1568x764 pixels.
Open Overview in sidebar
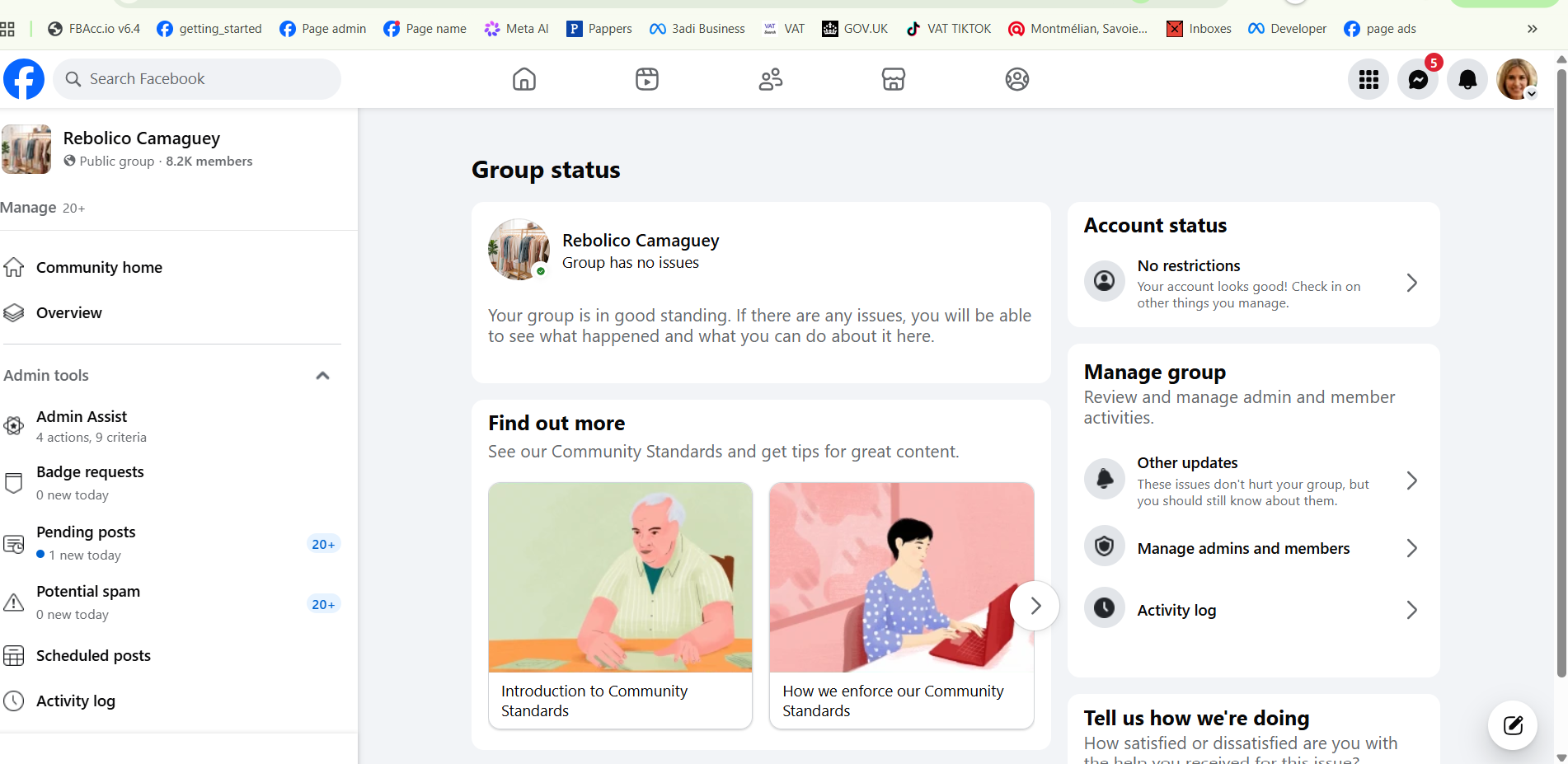pyautogui.click(x=171, y=313)
